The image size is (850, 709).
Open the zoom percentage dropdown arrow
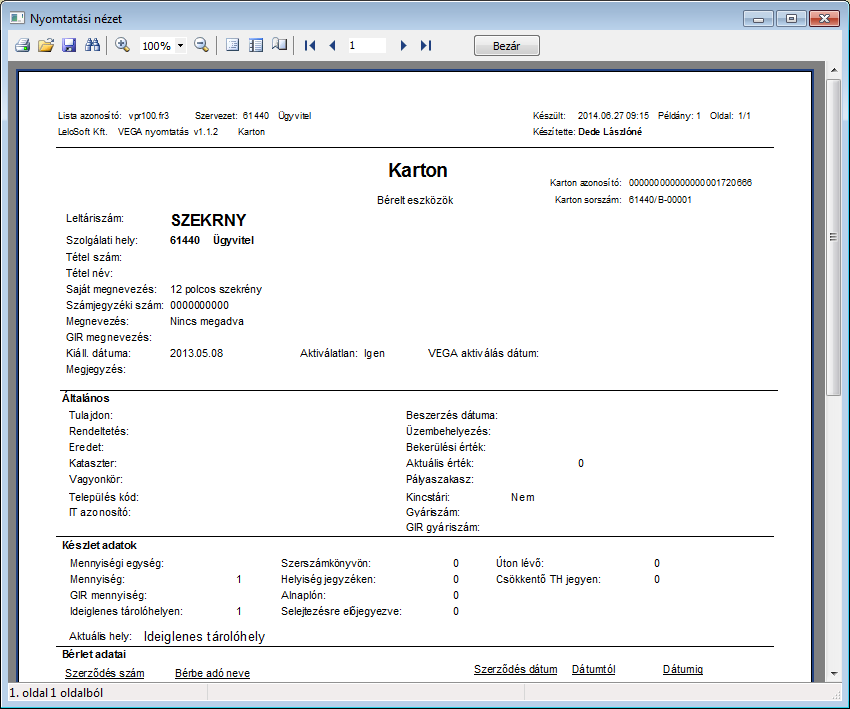(181, 46)
